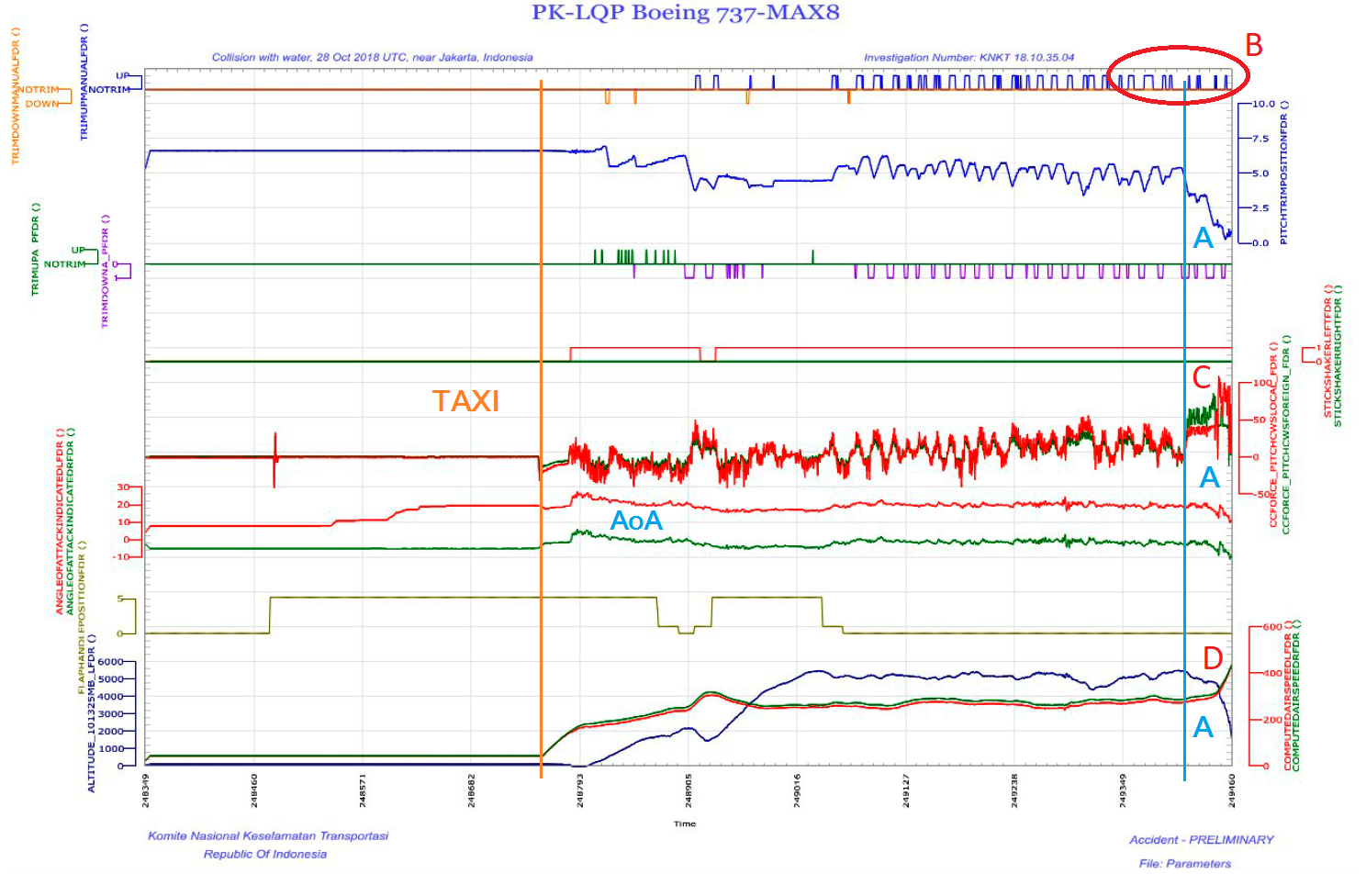Click the 30 angle of attack scale value
This screenshot has width=1366, height=896.
[124, 487]
